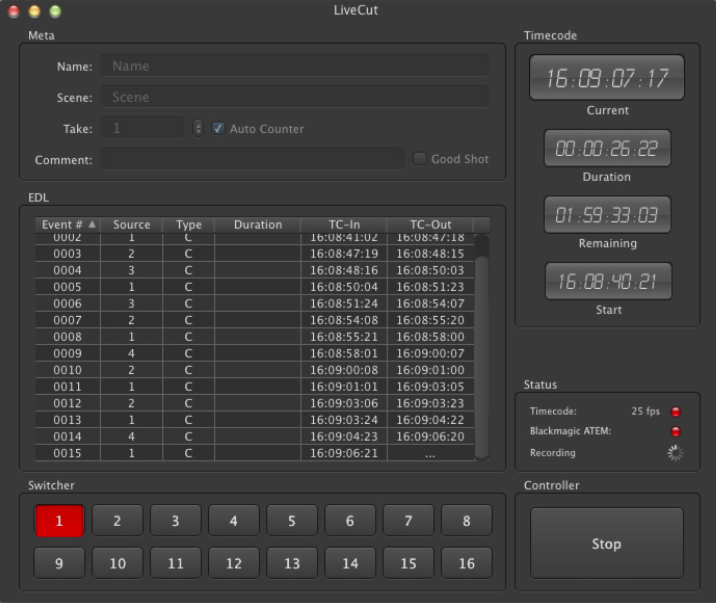The height and width of the screenshot is (603, 716).
Task: Click the Name input field
Action: point(295,66)
